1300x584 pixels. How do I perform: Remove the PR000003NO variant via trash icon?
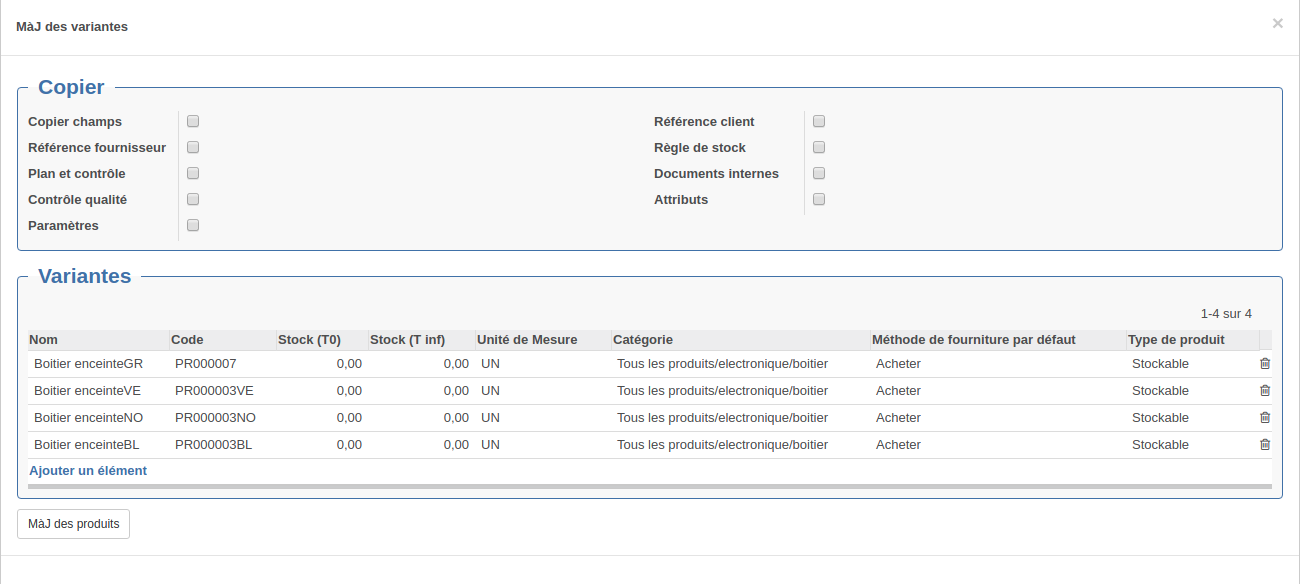pyautogui.click(x=1265, y=418)
